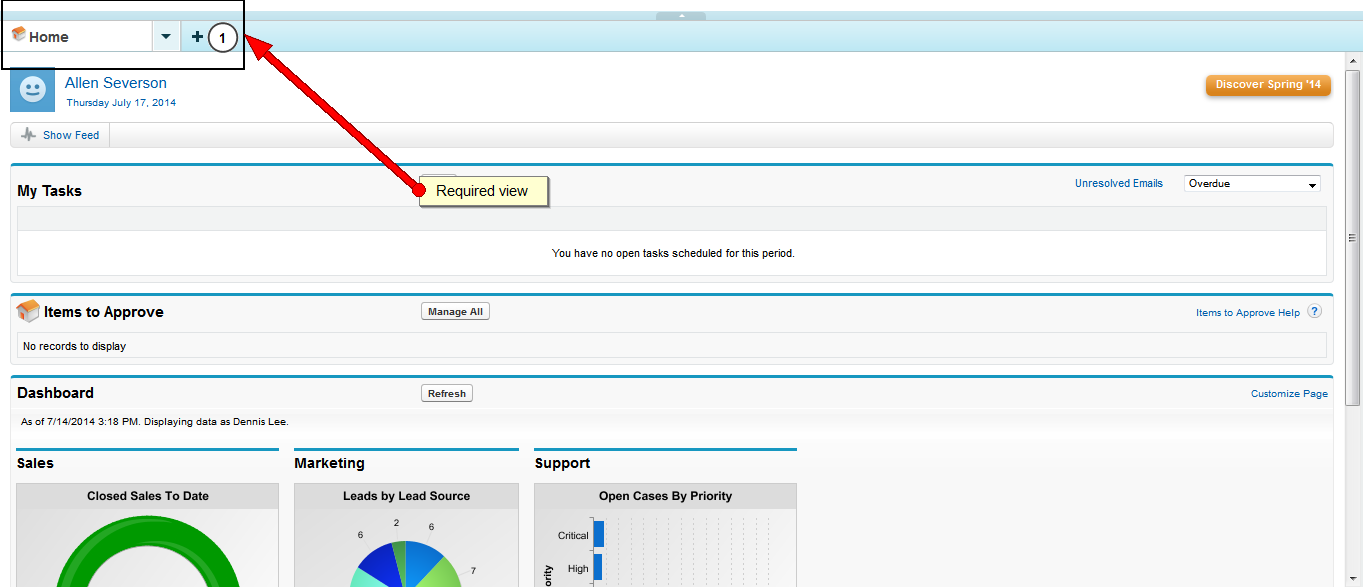The image size is (1363, 587).
Task: Click the Thursday July 17, 2014 date link
Action: pos(121,103)
